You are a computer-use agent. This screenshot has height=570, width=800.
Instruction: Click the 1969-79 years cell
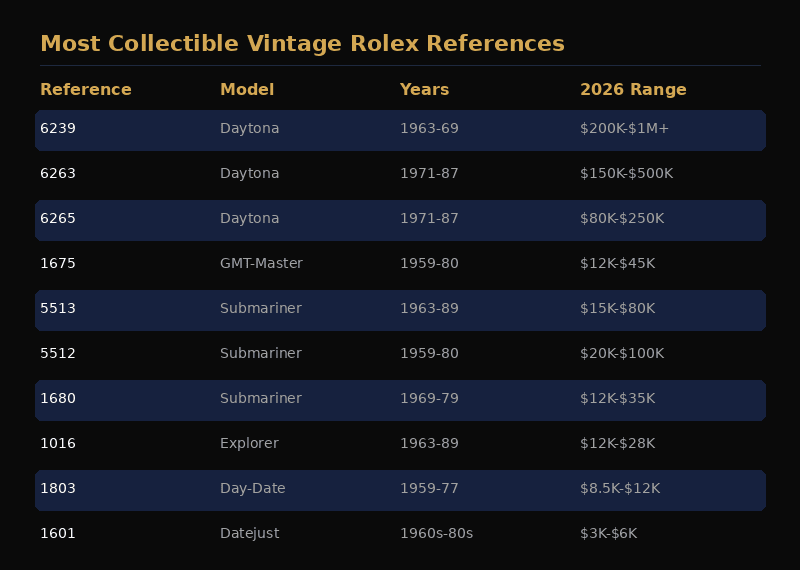click(x=429, y=398)
